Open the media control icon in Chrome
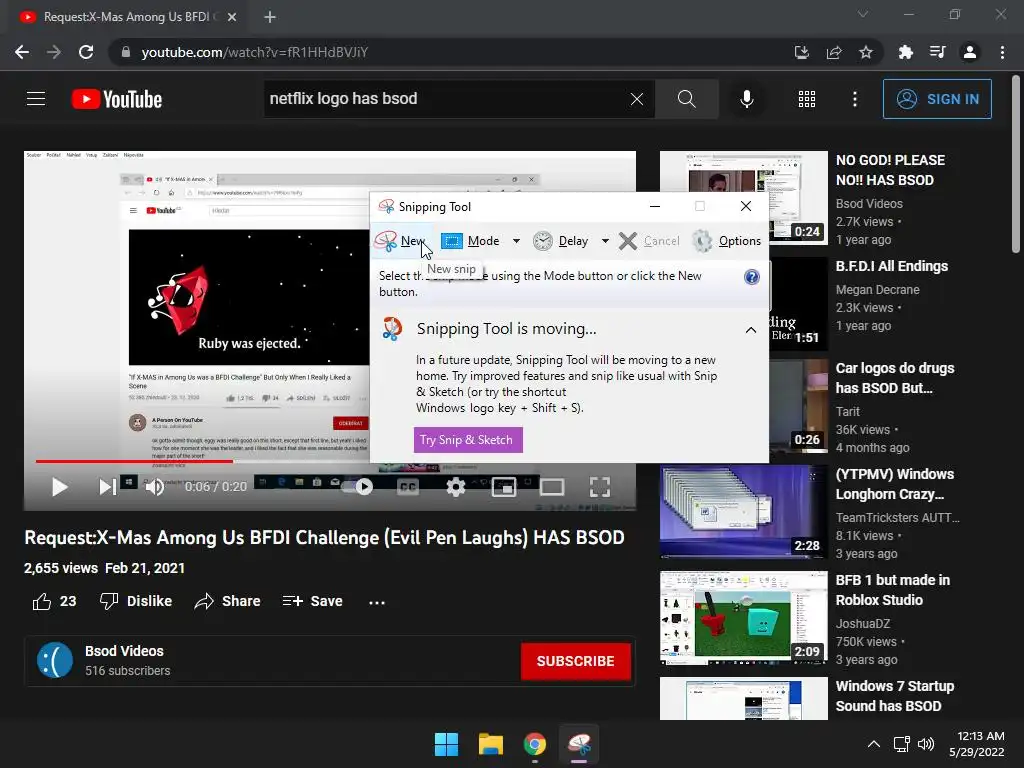Image resolution: width=1024 pixels, height=768 pixels. (x=938, y=52)
